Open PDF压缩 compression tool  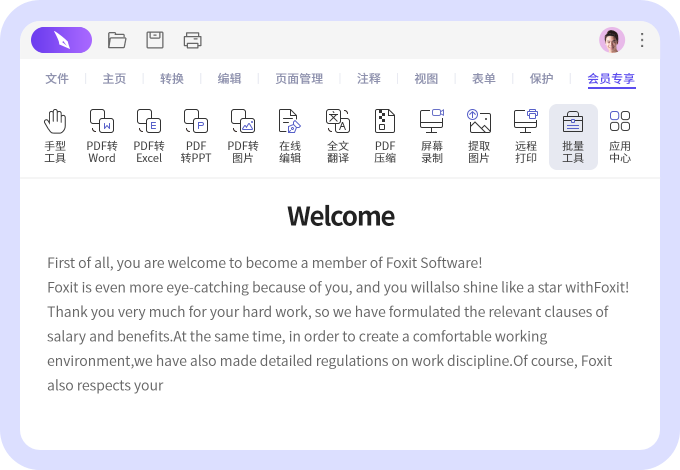(x=385, y=136)
